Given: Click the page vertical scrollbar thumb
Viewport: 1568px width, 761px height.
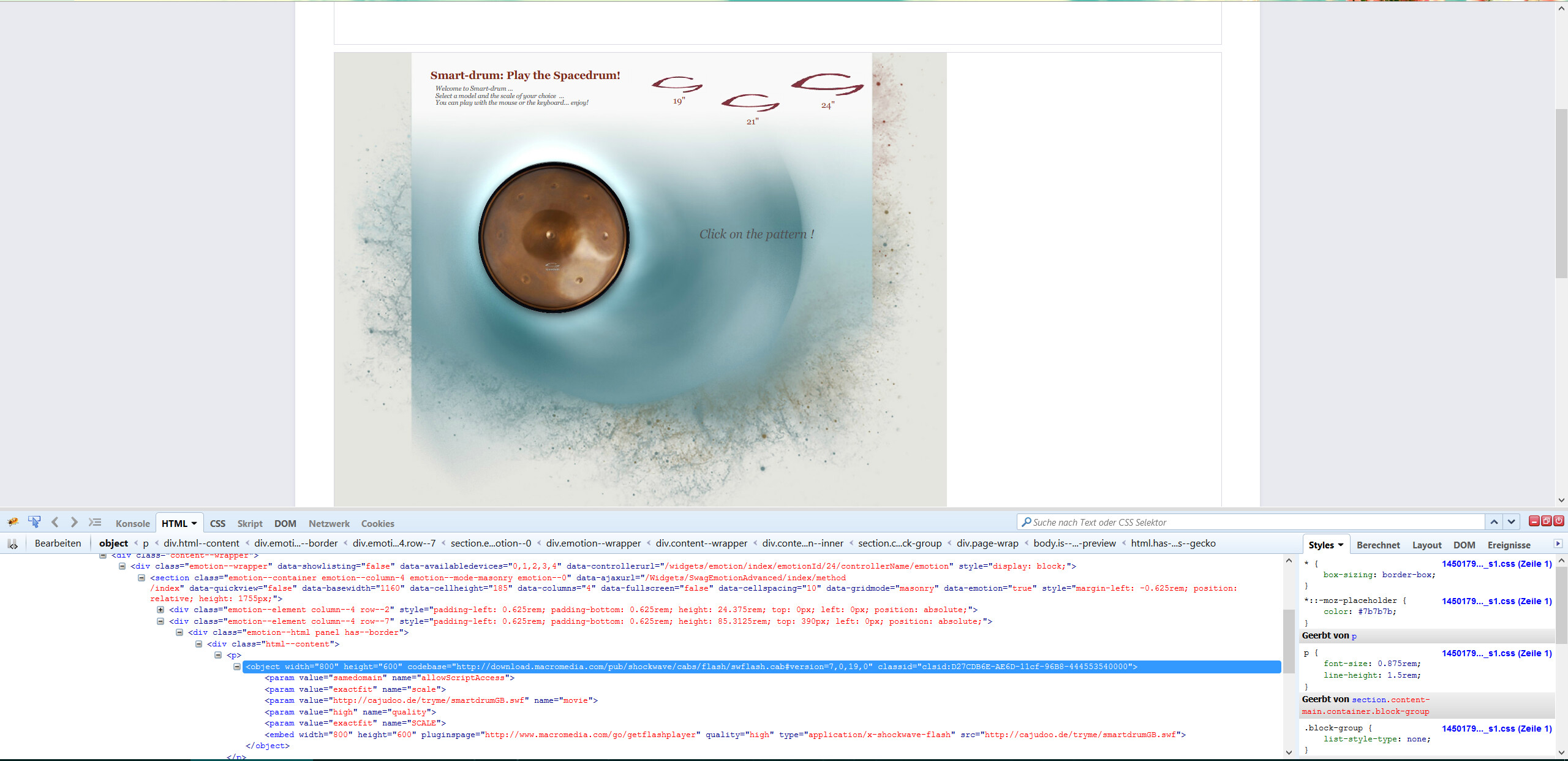Looking at the screenshot, I should [x=1561, y=194].
